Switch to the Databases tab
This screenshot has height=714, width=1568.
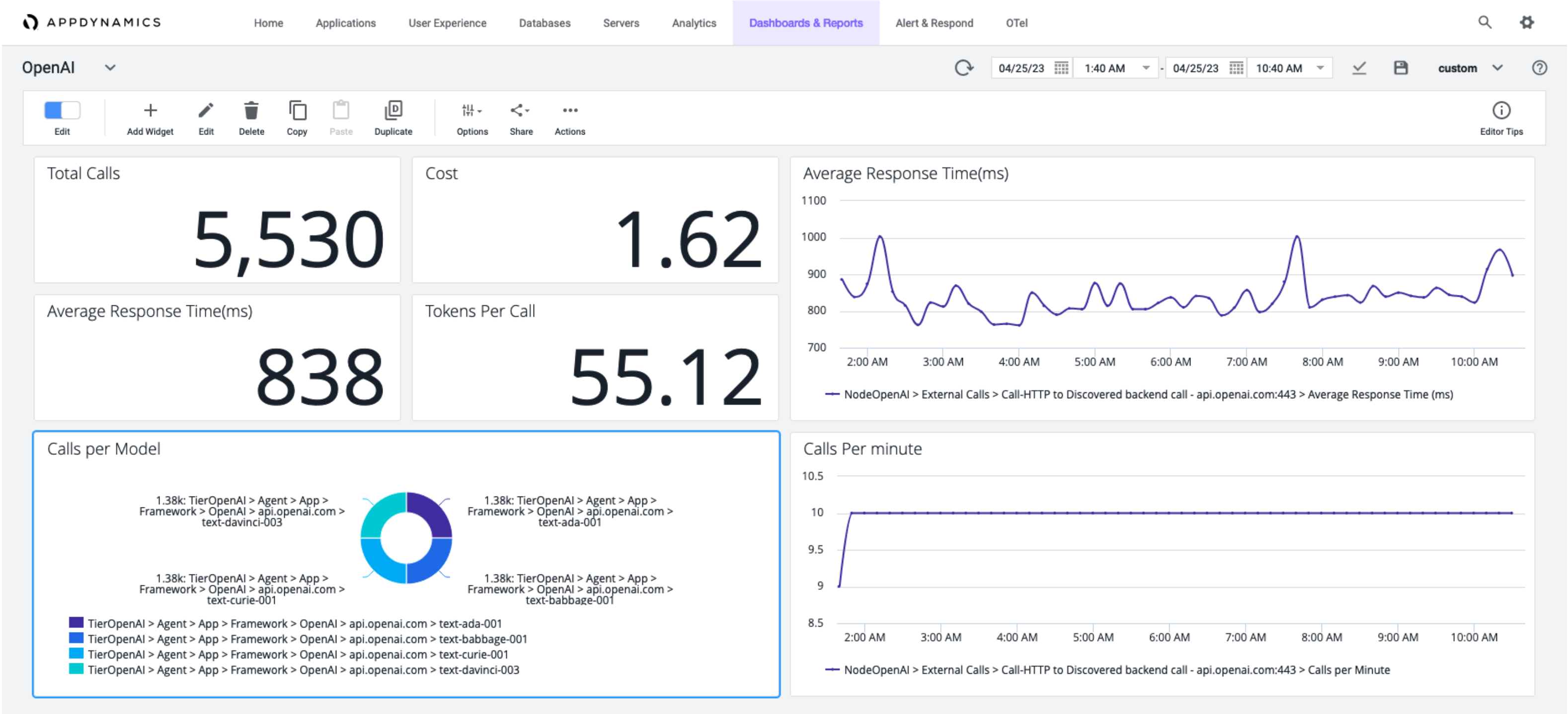click(x=544, y=23)
